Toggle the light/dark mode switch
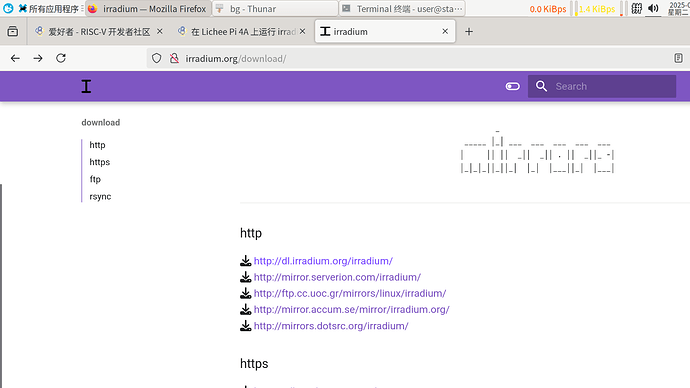The image size is (690, 388). [x=513, y=86]
